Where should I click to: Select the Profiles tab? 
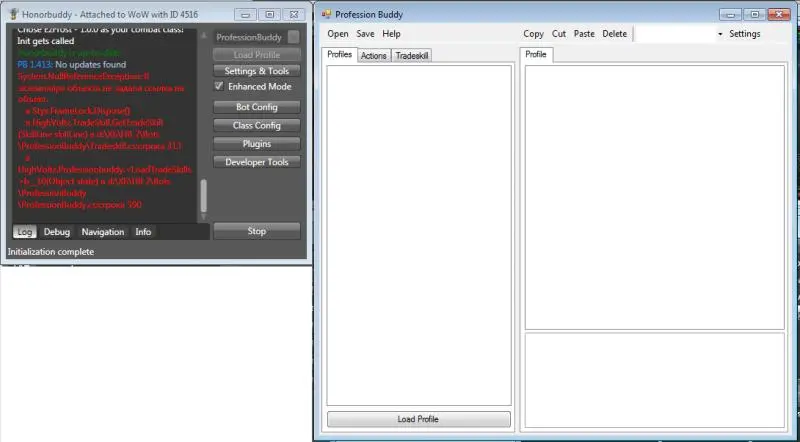pos(339,54)
